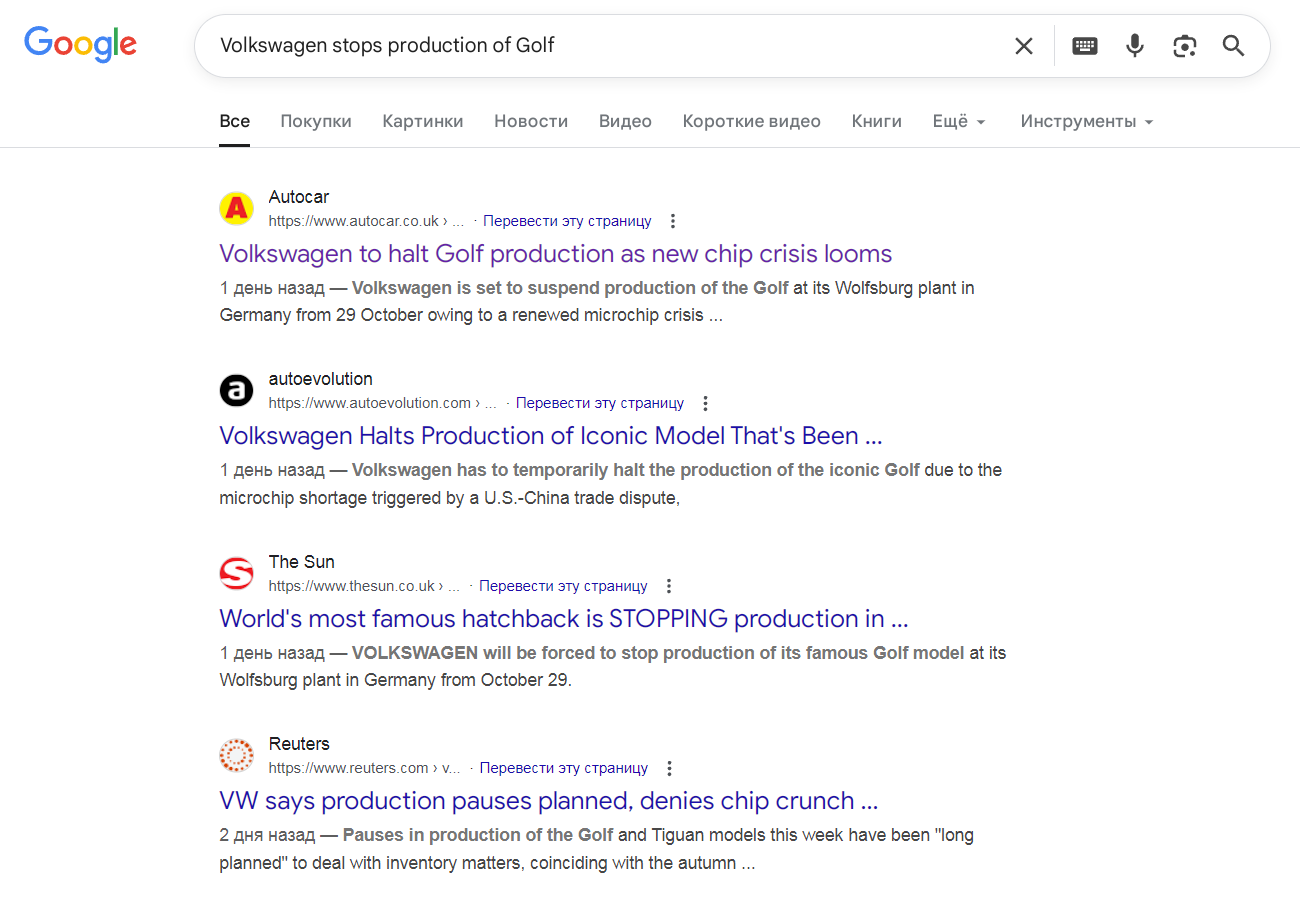Start voice search with the microphone icon
This screenshot has width=1300, height=899.
[x=1135, y=46]
